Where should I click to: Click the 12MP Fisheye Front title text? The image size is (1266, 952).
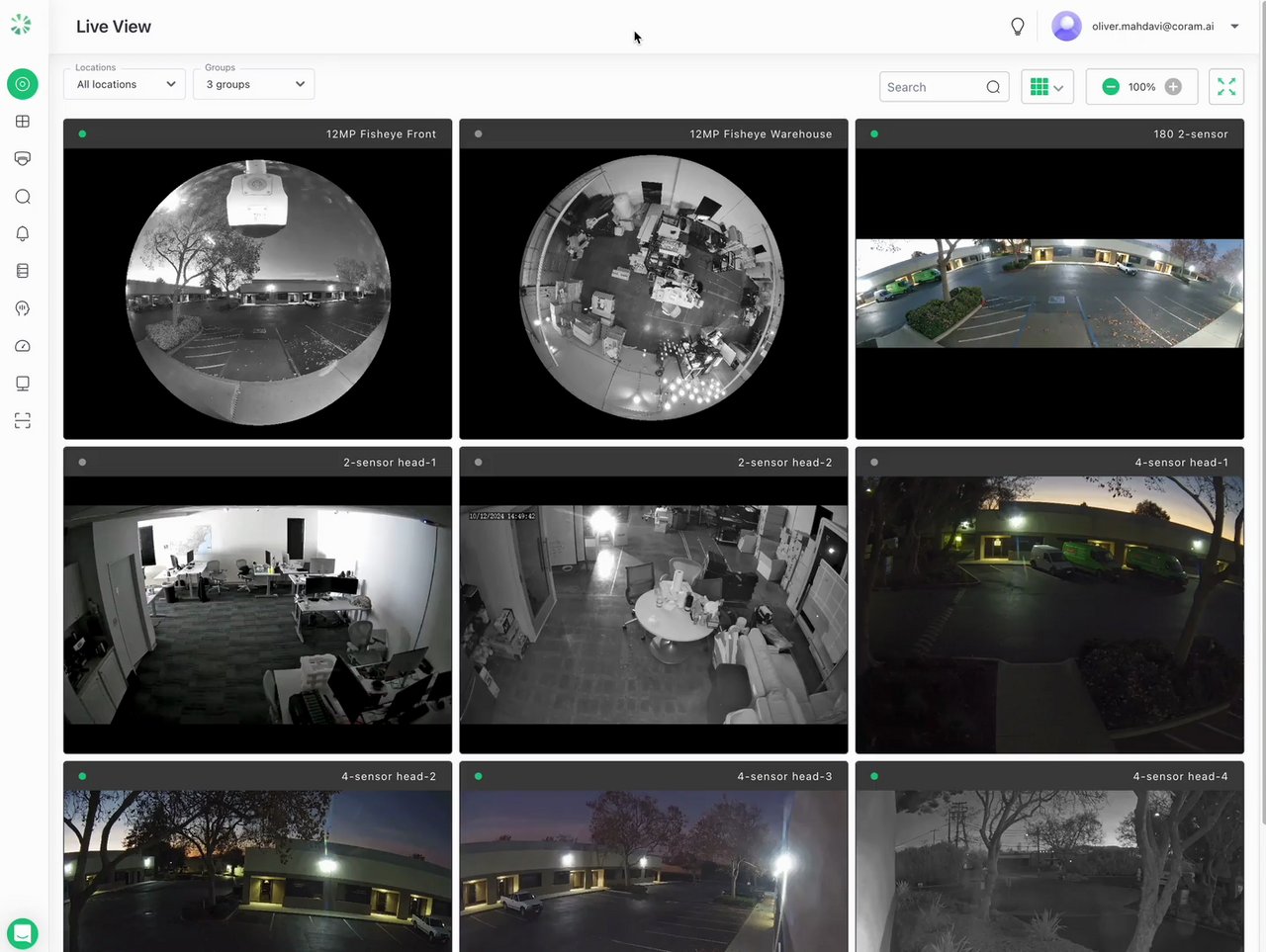(381, 134)
